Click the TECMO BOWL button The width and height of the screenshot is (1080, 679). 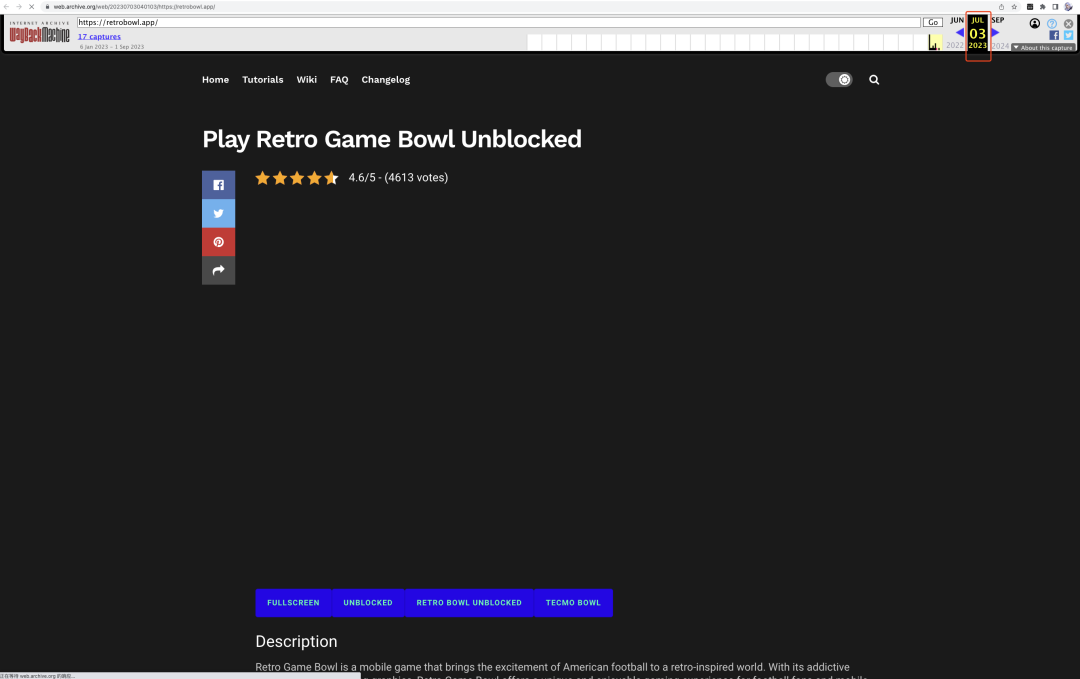pos(573,603)
